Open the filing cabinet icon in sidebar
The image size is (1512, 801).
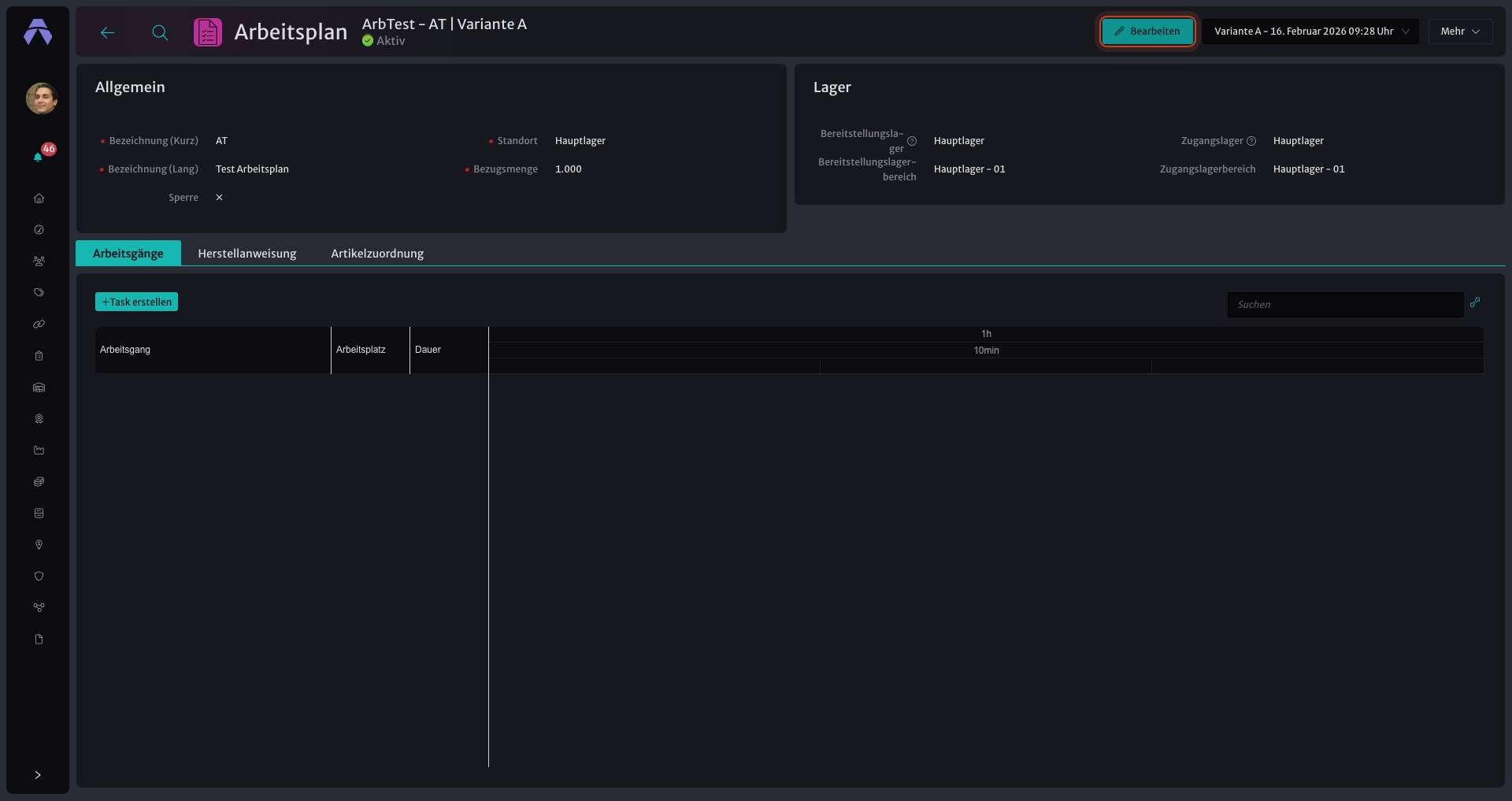39,514
